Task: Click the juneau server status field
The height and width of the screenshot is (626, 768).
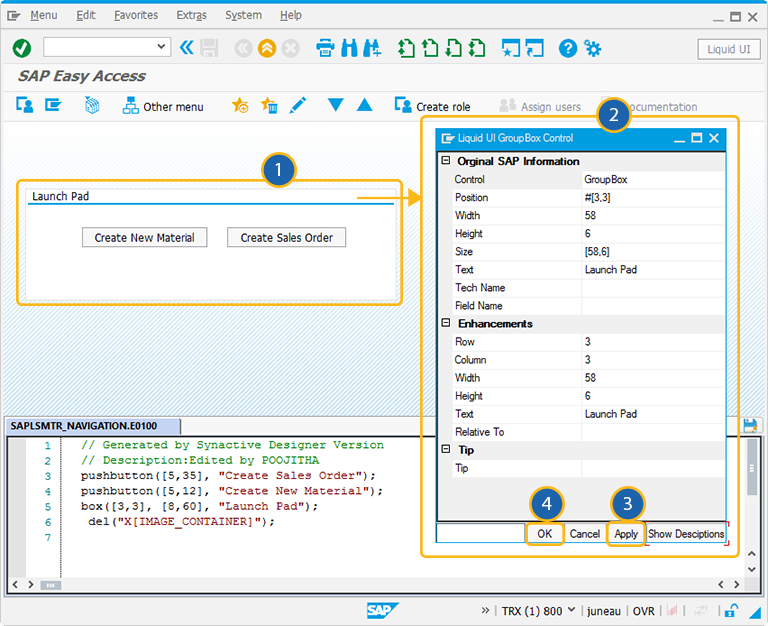Action: click(603, 611)
